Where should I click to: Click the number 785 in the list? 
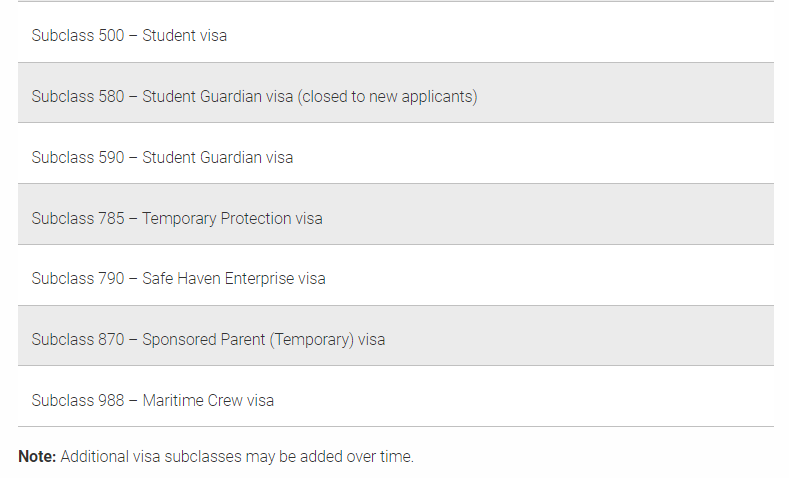pos(111,218)
